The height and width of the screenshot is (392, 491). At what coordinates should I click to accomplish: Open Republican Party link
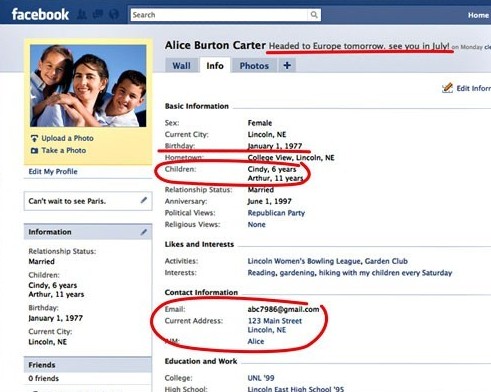[x=276, y=213]
